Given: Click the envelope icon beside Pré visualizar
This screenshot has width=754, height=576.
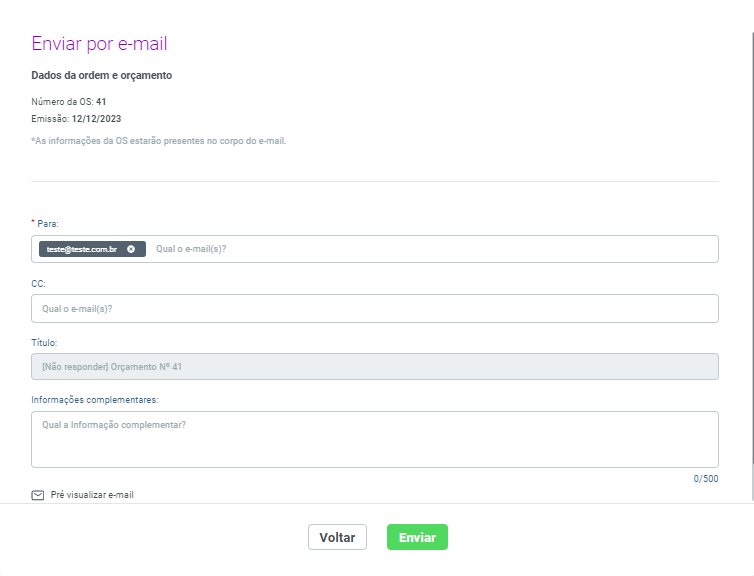Looking at the screenshot, I should tap(38, 495).
